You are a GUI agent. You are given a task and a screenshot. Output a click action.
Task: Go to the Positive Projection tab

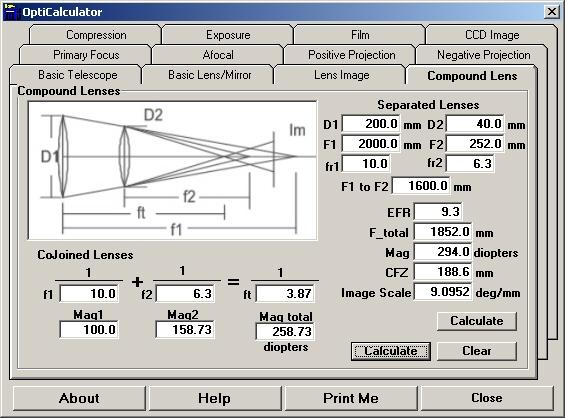tap(351, 55)
